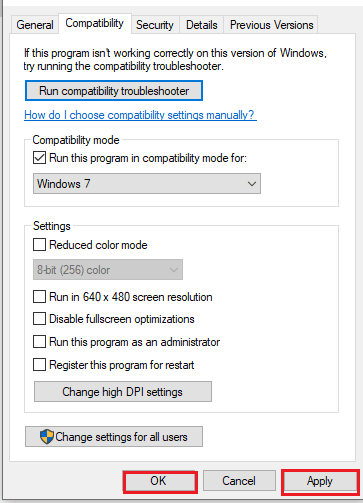
Task: Confirm the dialog with OK
Action: (160, 481)
